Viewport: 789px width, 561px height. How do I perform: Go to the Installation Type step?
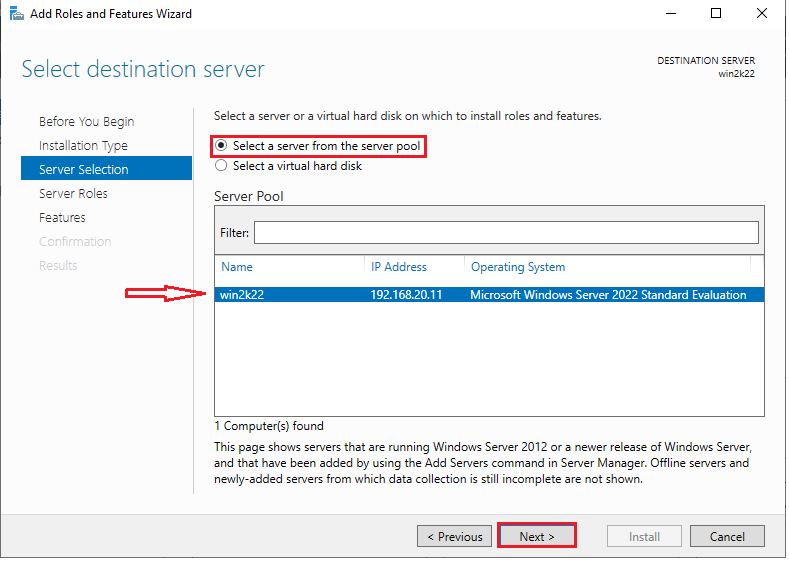click(83, 146)
